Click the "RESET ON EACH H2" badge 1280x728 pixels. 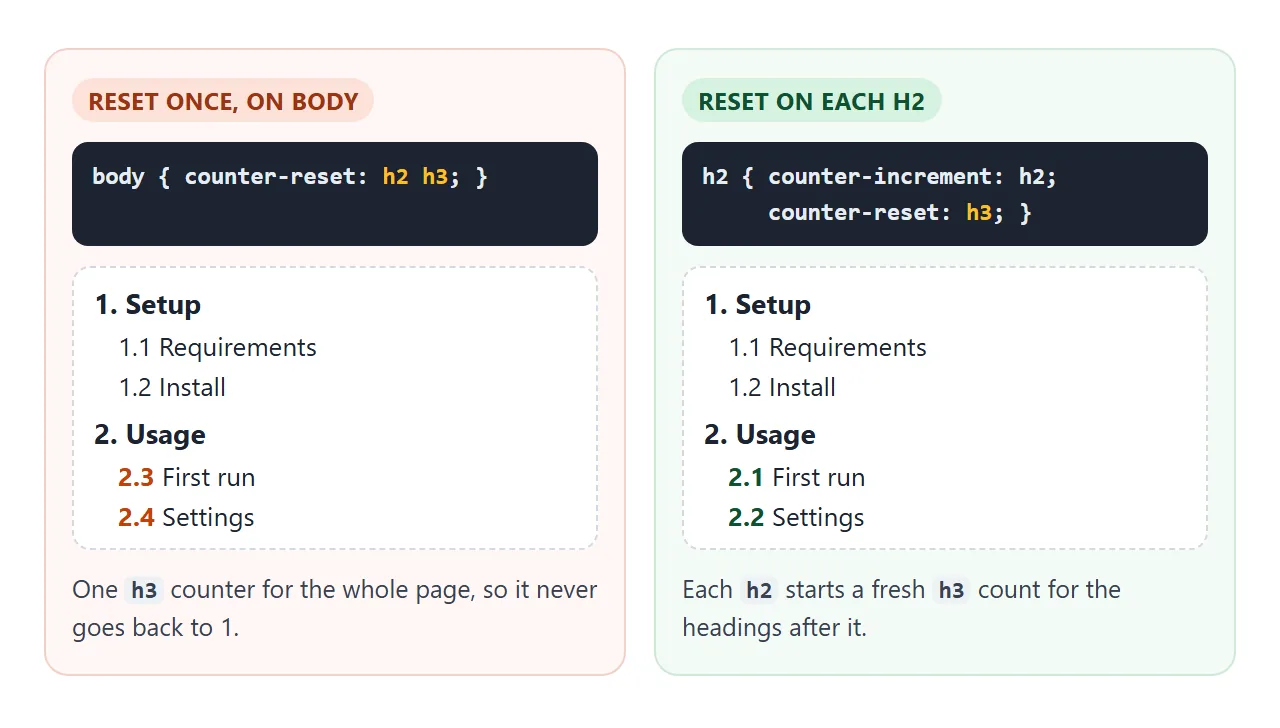click(811, 101)
